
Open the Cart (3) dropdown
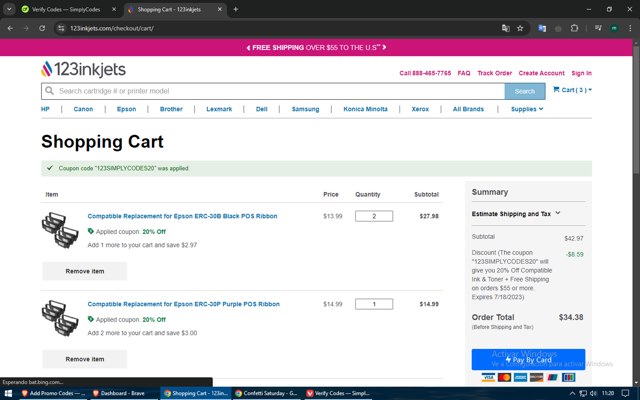572,90
